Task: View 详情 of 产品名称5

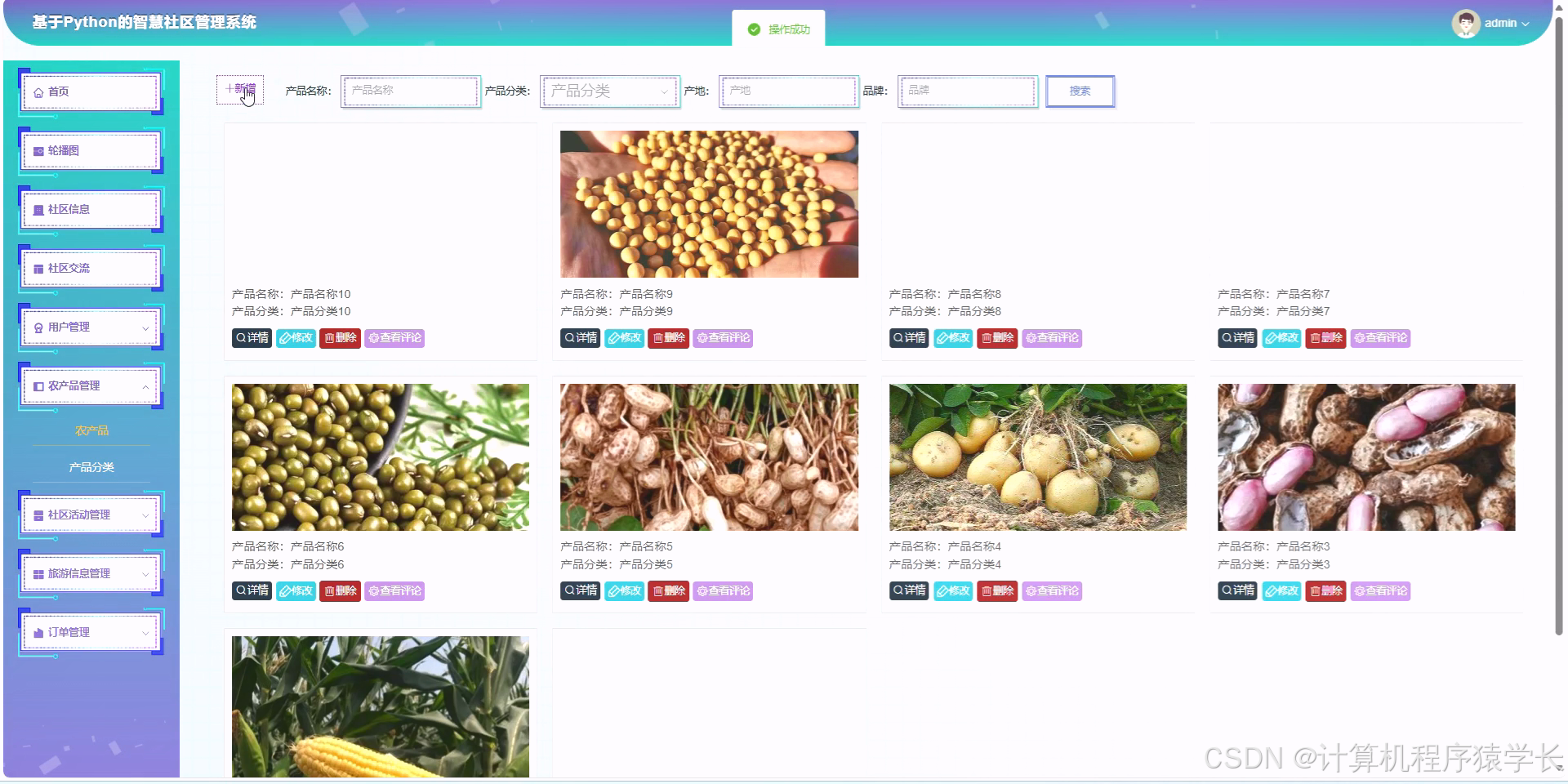Action: point(580,591)
